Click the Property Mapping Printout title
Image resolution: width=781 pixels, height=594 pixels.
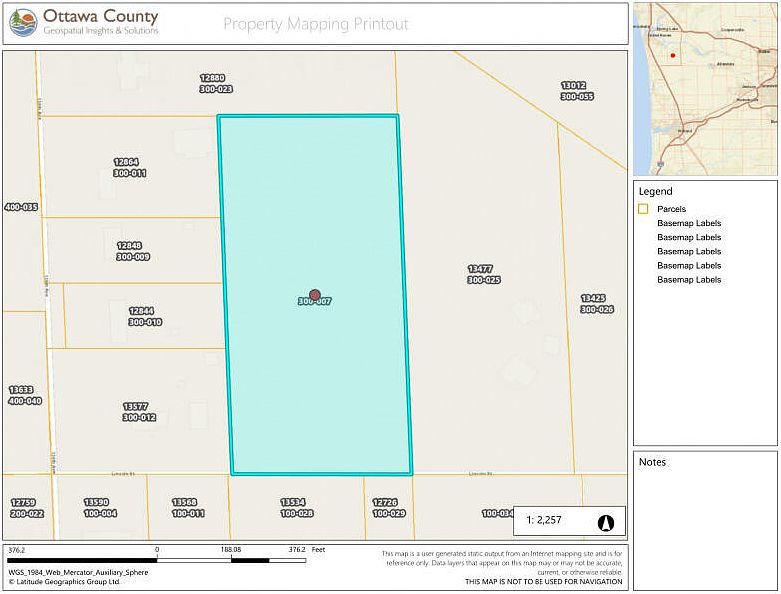315,24
